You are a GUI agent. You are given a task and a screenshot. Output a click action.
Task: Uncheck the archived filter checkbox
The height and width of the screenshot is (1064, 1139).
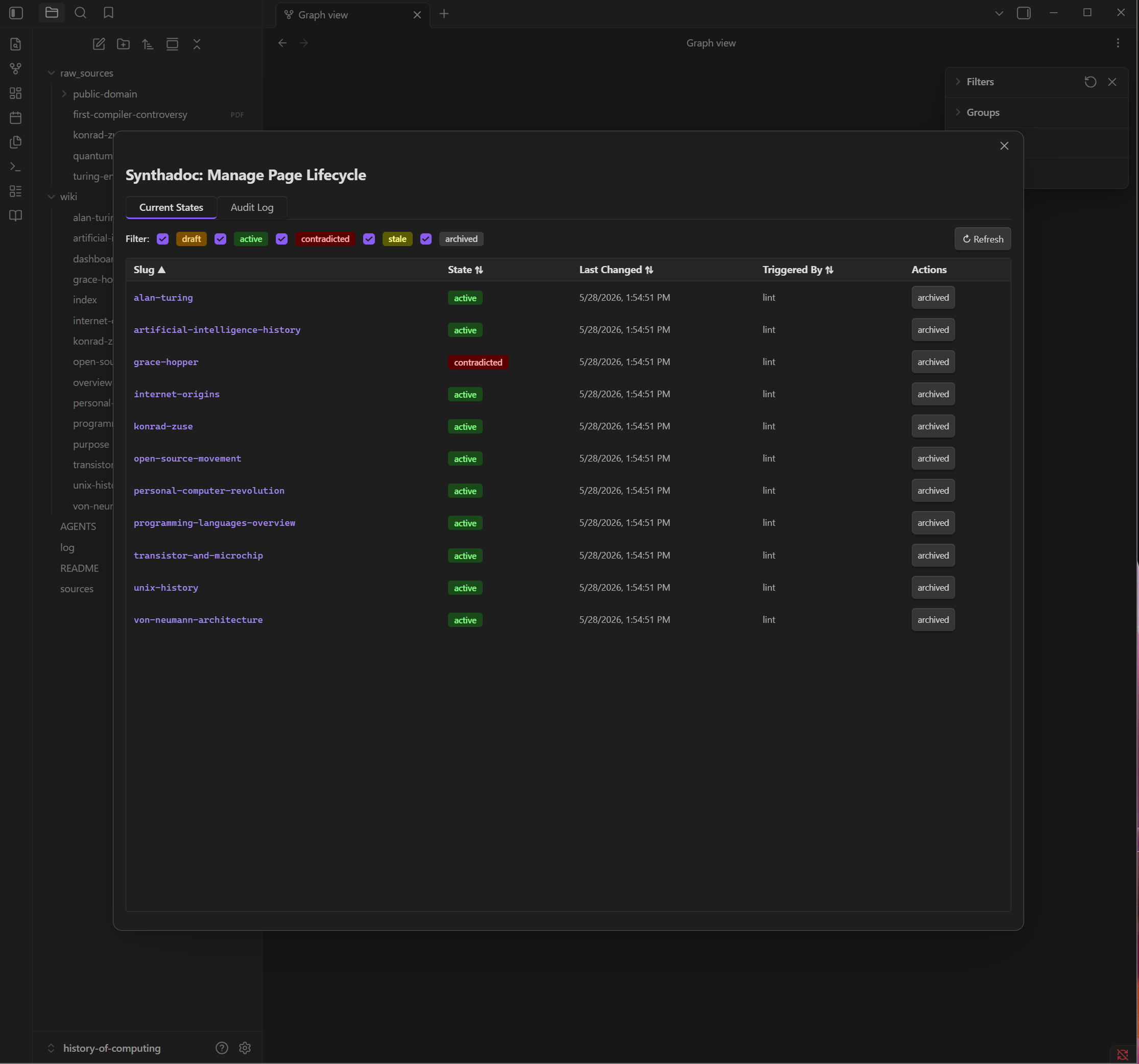click(x=425, y=239)
